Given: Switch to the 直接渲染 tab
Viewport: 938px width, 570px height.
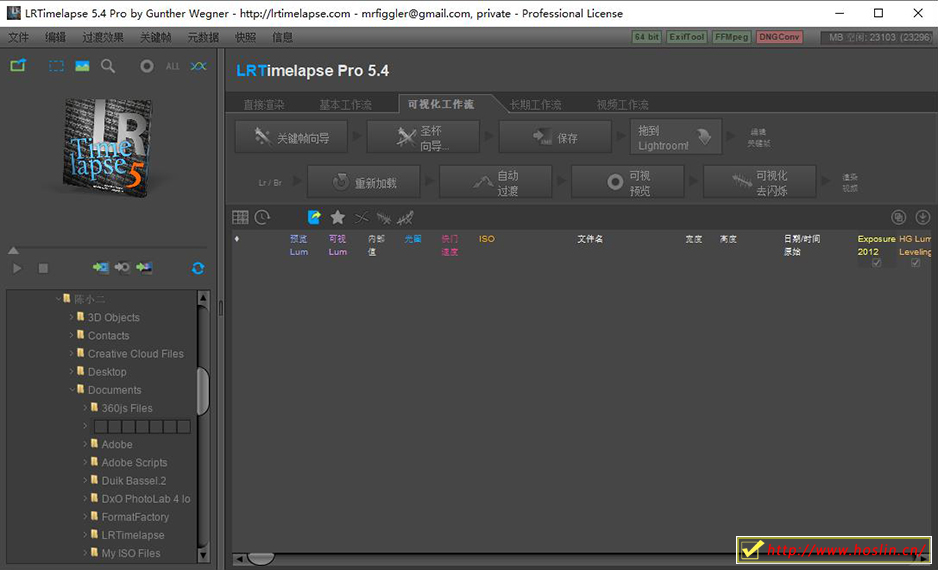Looking at the screenshot, I should pyautogui.click(x=264, y=105).
